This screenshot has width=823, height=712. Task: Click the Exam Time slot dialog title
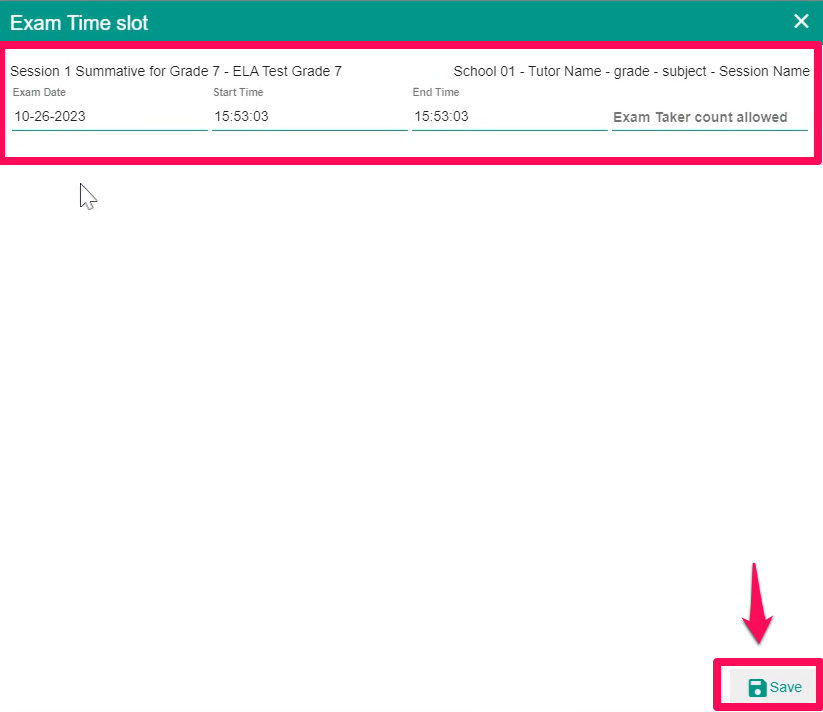[79, 23]
